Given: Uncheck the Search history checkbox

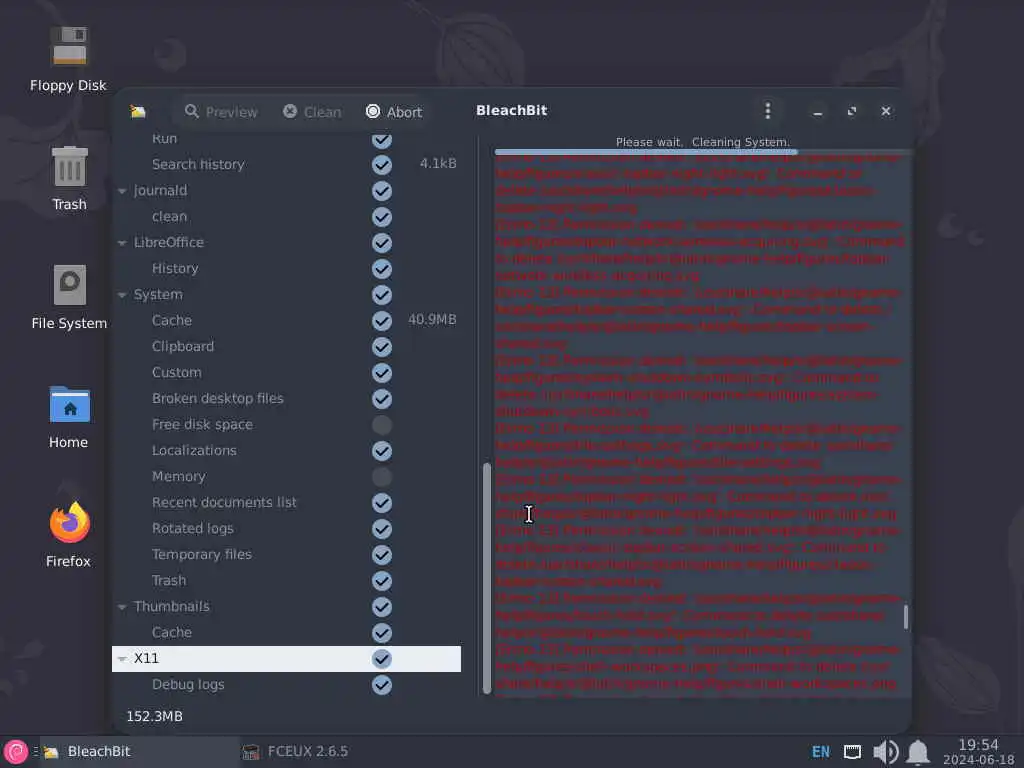Looking at the screenshot, I should [382, 165].
